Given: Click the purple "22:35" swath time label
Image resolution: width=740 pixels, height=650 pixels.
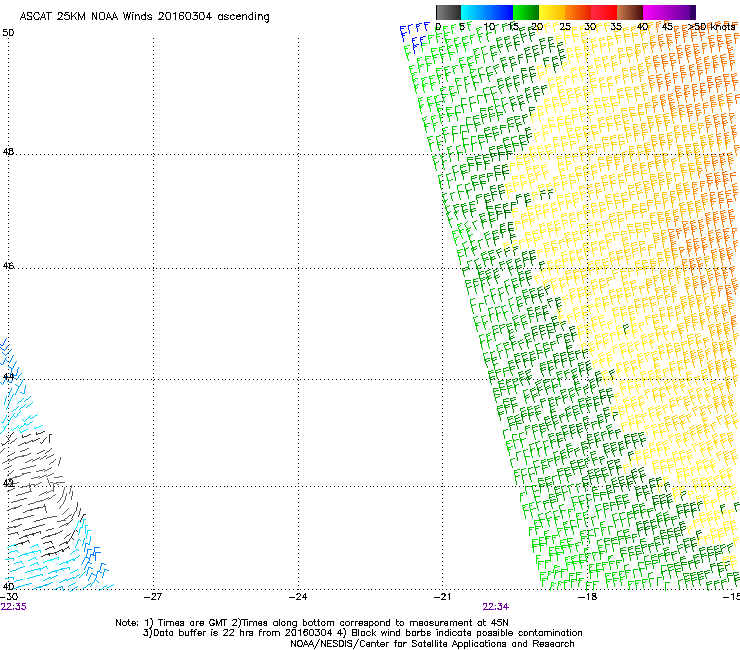Looking at the screenshot, I should [x=13, y=607].
